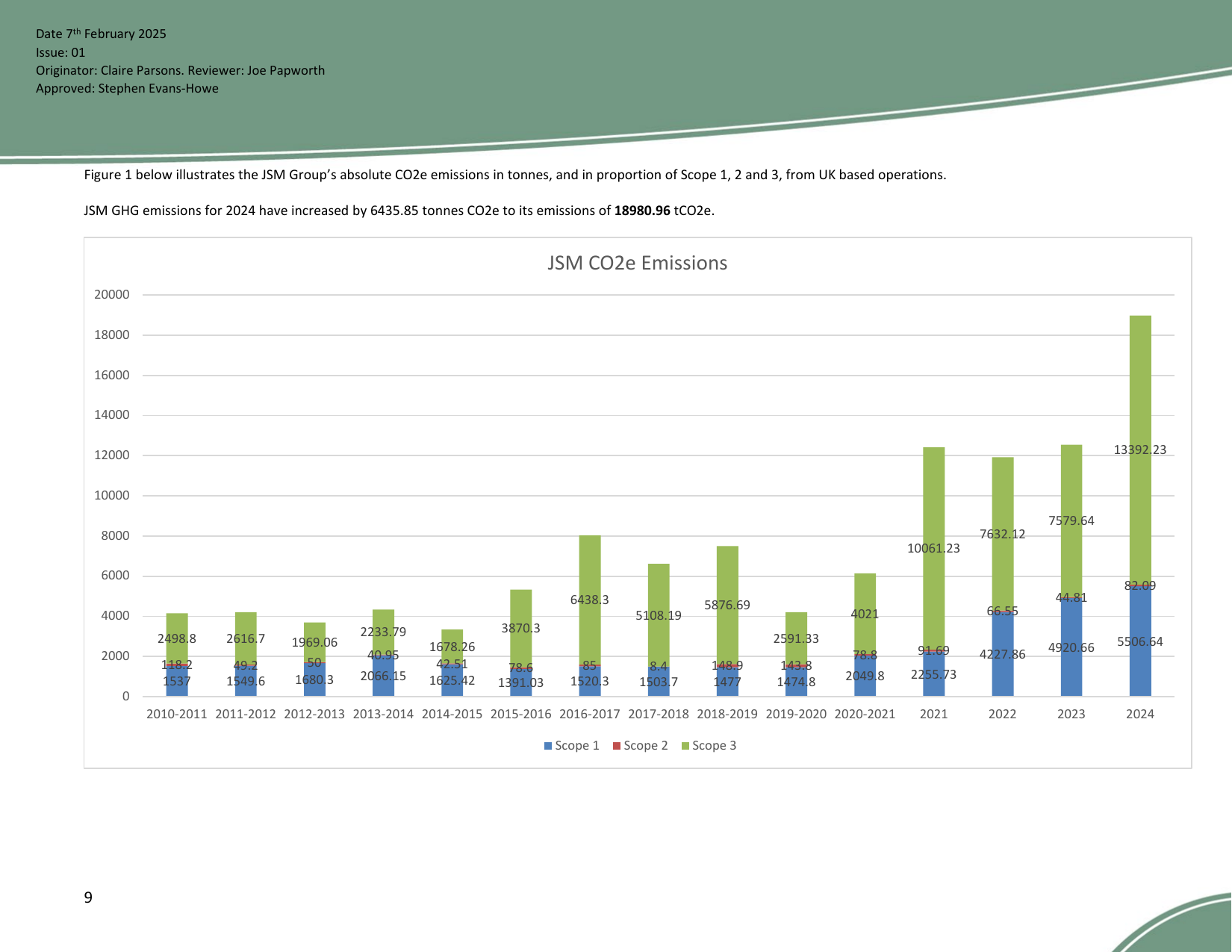Click the blue Scope 1 bar for 2023
This screenshot has width=1232, height=952.
(1071, 647)
